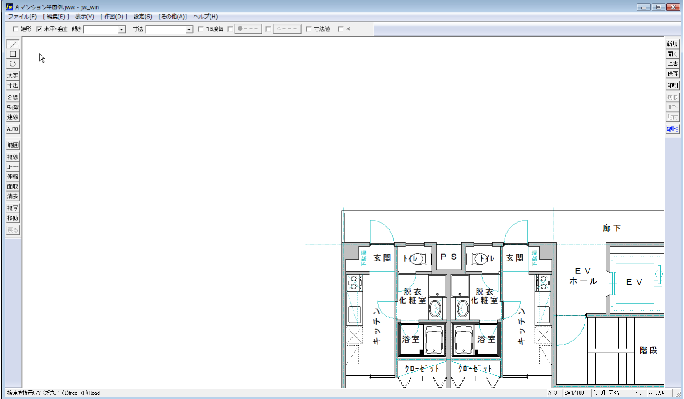Activate the 寸法 dimension tool in left toolbar
The width and height of the screenshot is (684, 399).
(13, 86)
